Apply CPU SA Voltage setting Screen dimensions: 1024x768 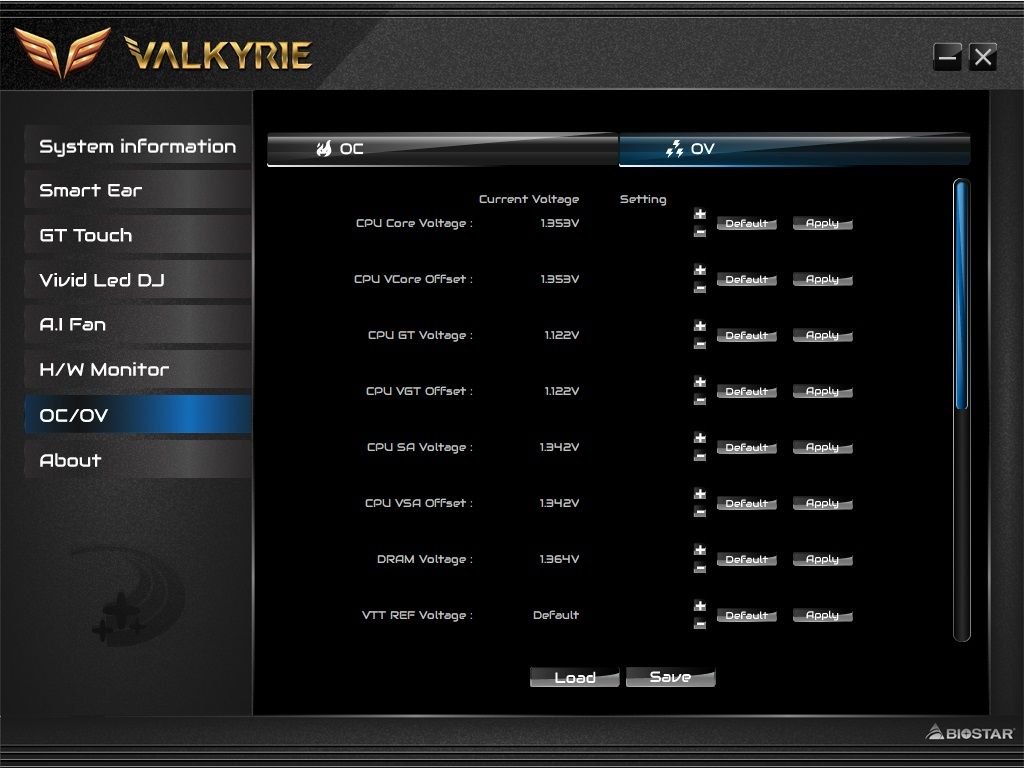pyautogui.click(x=822, y=447)
